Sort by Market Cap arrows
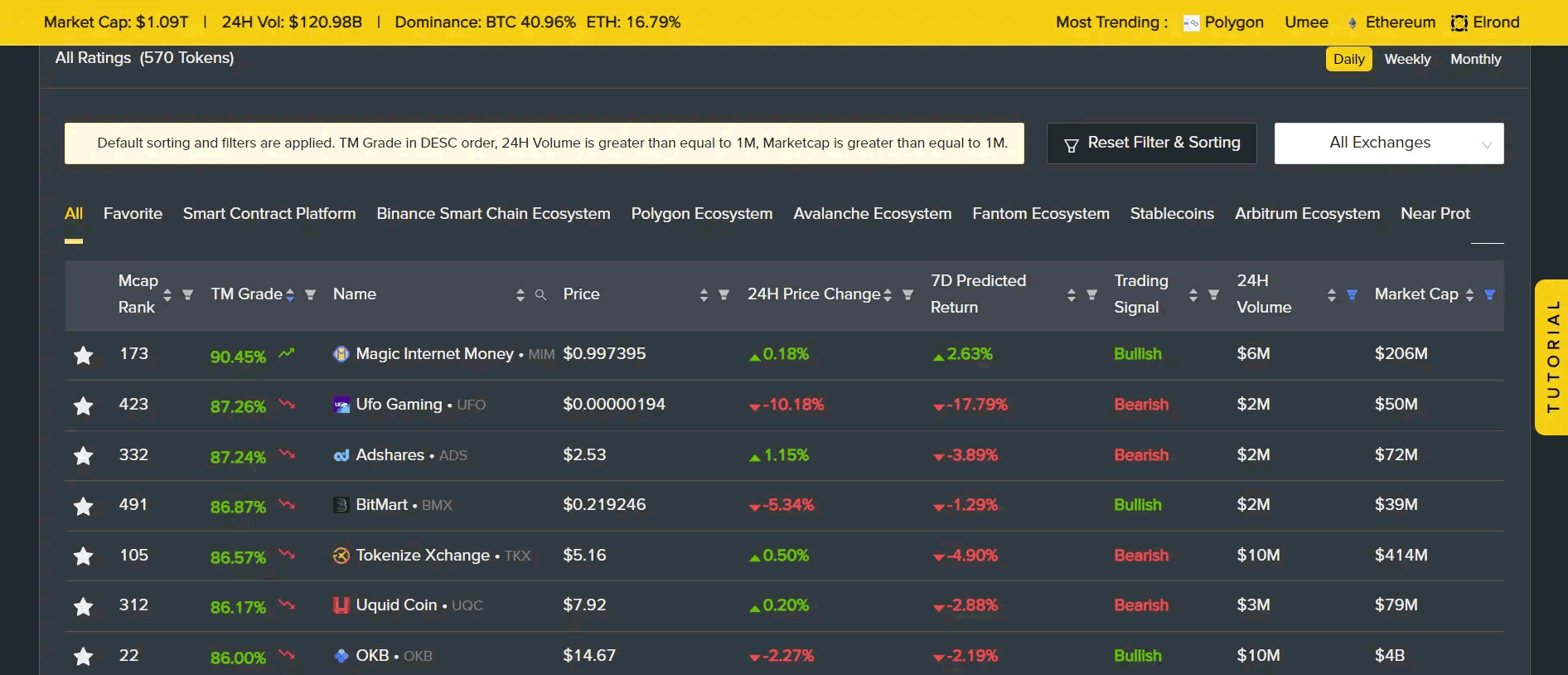 pyautogui.click(x=1469, y=295)
